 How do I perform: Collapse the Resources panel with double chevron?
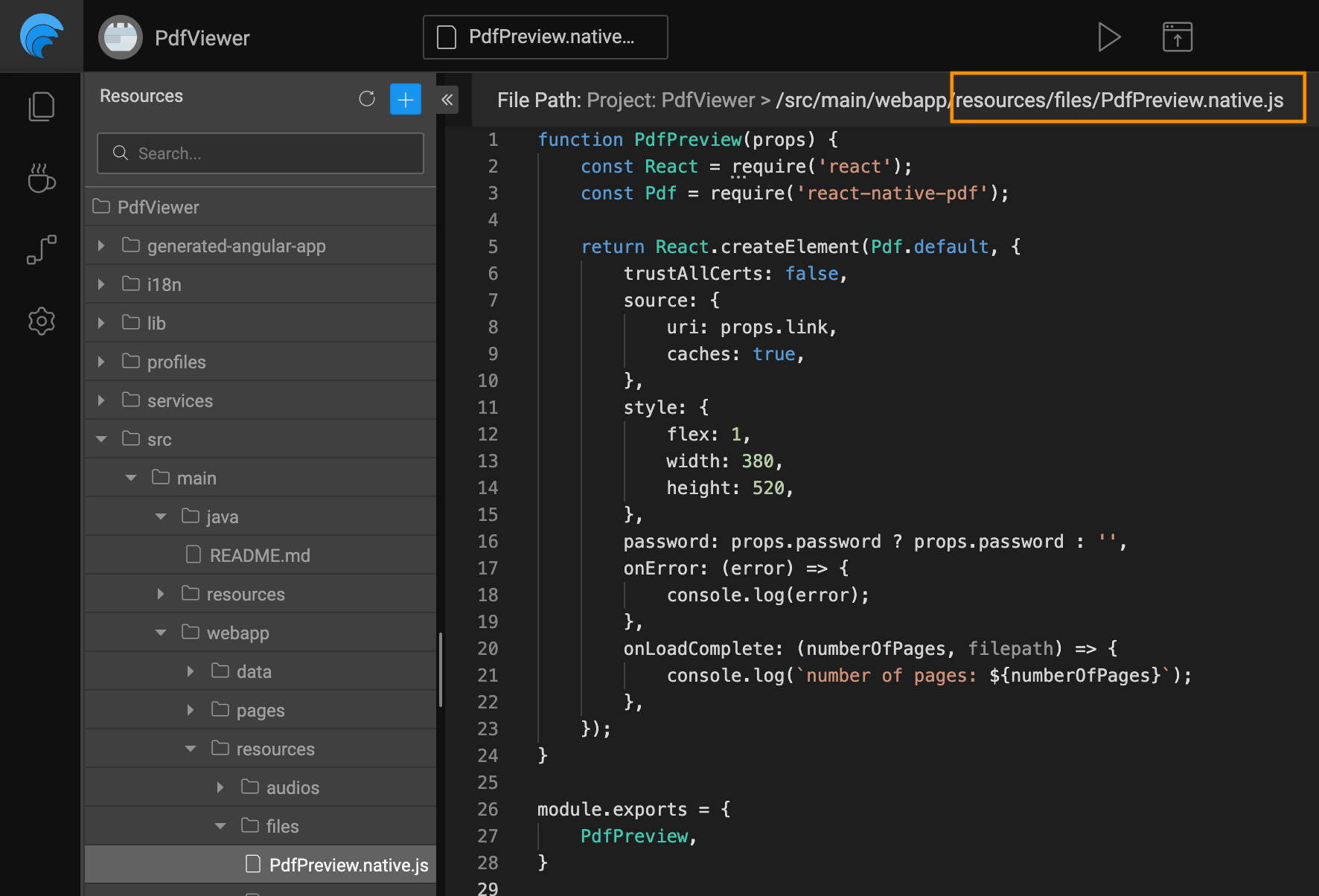(447, 100)
